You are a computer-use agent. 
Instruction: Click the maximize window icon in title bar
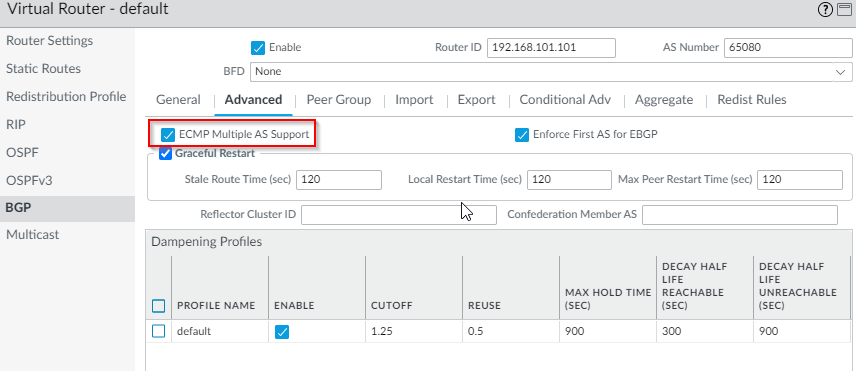(844, 9)
